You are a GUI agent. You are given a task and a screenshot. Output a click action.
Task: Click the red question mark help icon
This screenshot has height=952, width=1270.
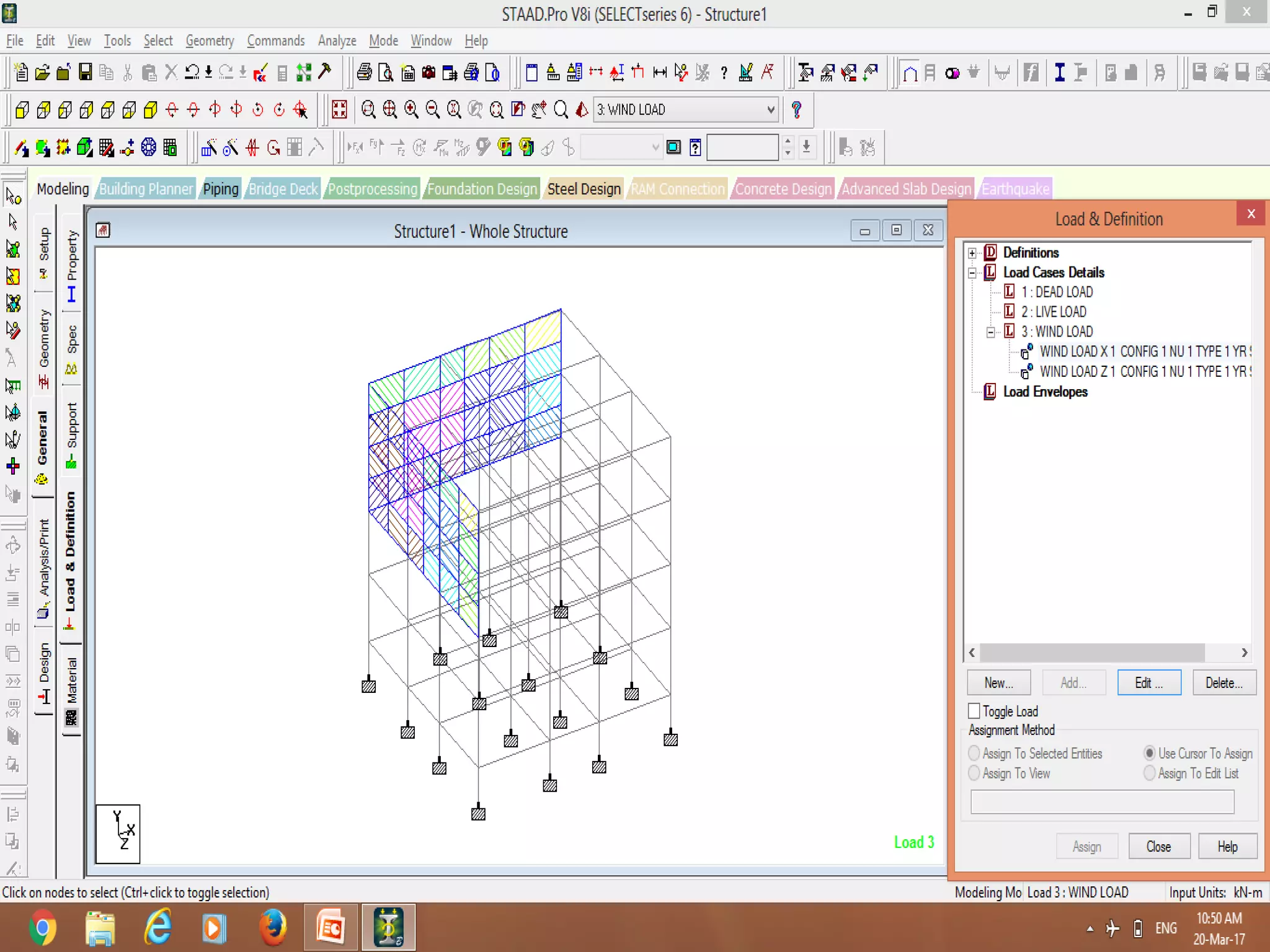click(x=797, y=110)
